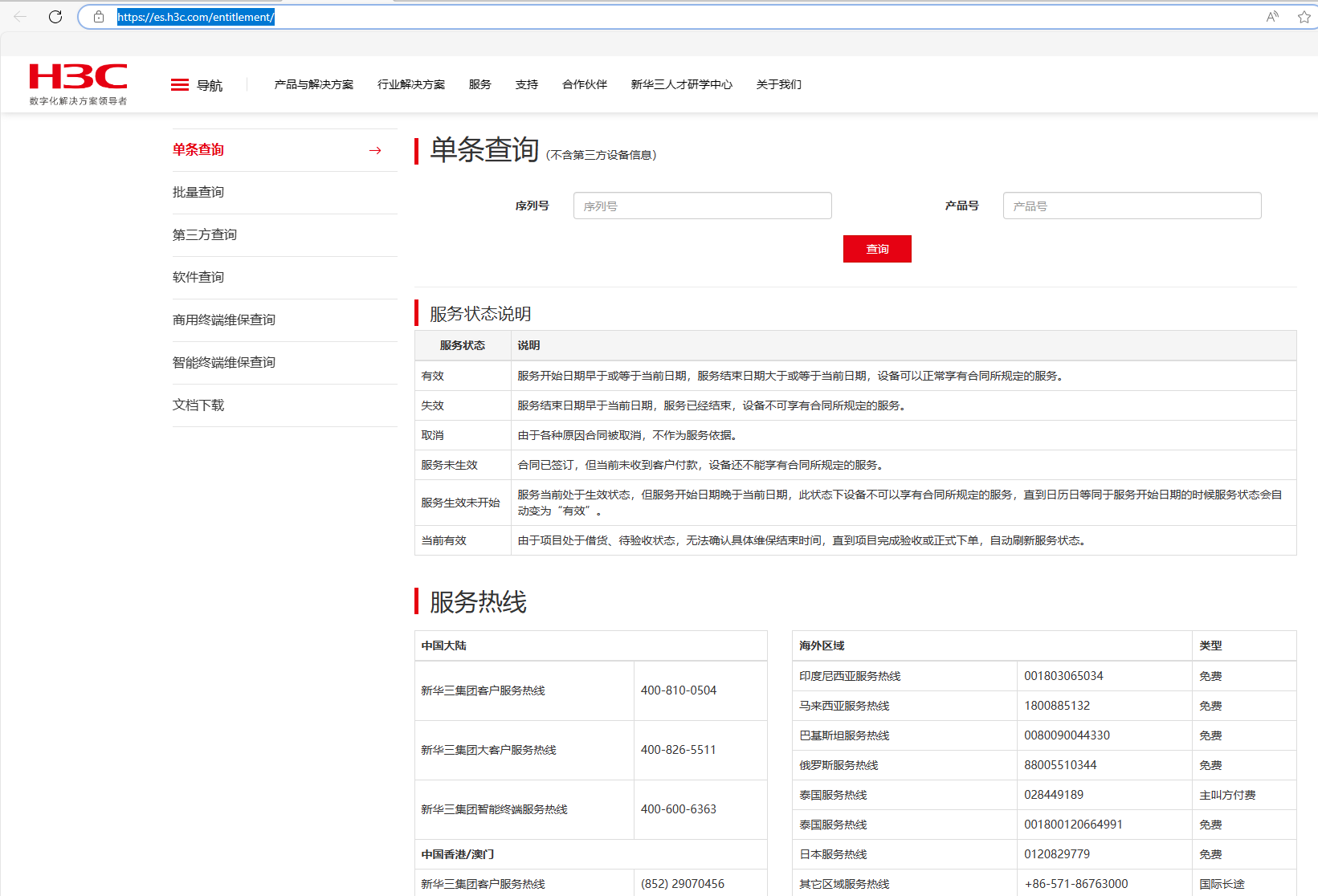The height and width of the screenshot is (896, 1318).
Task: Open the 服务 top menu item
Action: pyautogui.click(x=479, y=84)
